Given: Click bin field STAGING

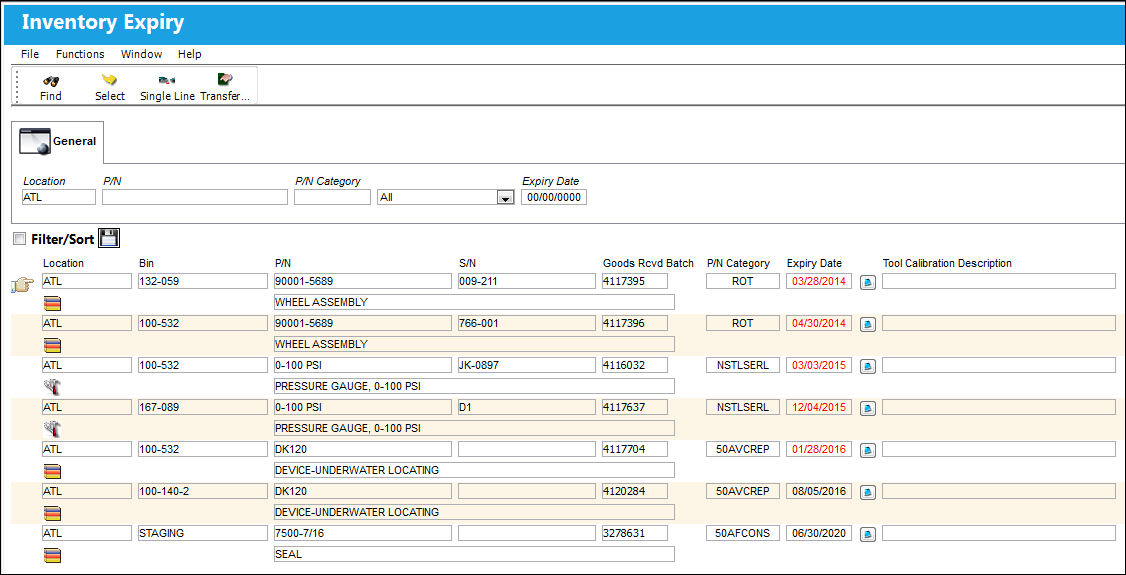Looking at the screenshot, I should coord(203,533).
